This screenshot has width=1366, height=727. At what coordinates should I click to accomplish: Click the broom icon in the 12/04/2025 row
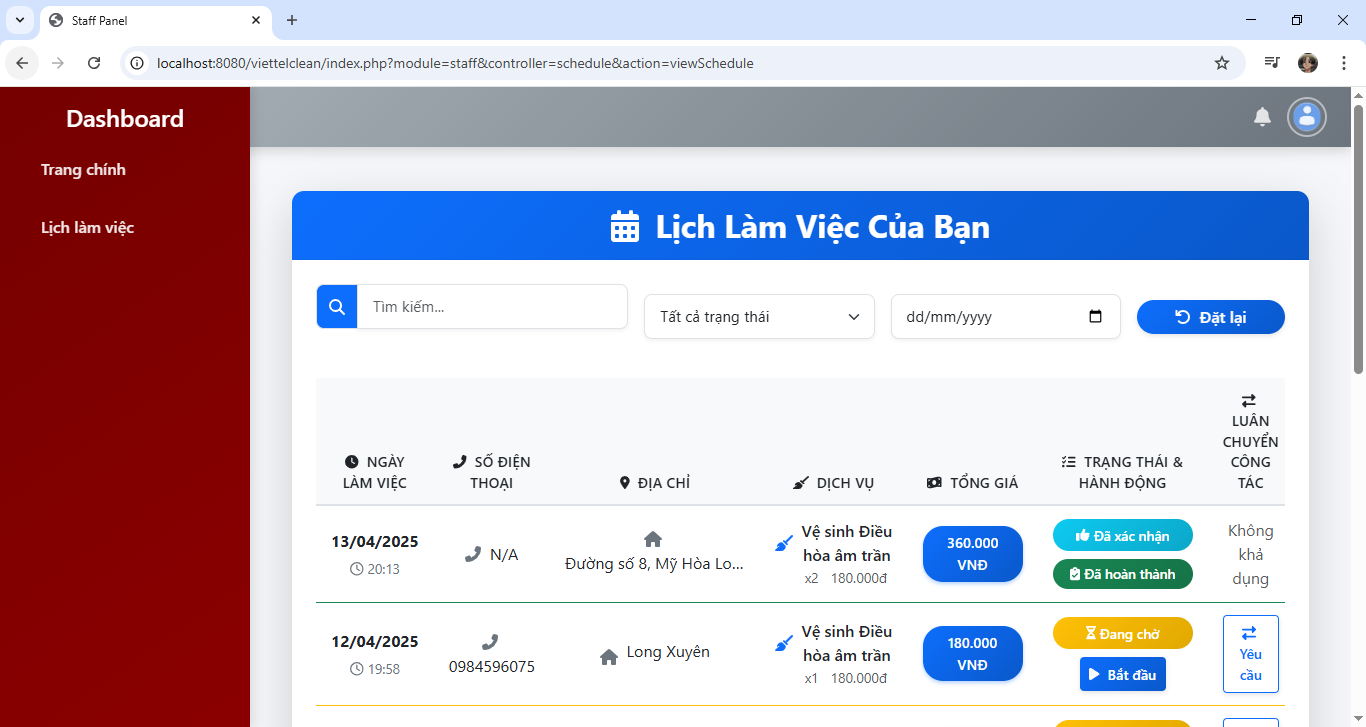(x=784, y=643)
